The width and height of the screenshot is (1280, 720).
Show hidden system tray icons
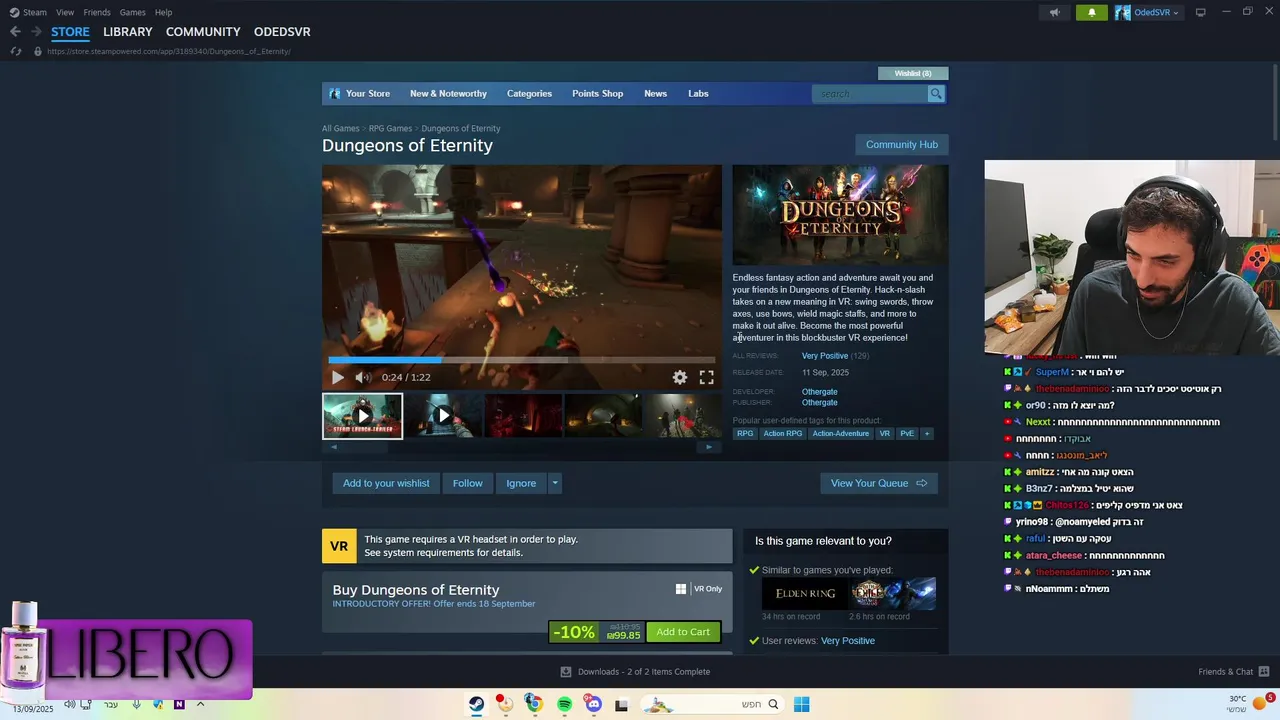200,704
